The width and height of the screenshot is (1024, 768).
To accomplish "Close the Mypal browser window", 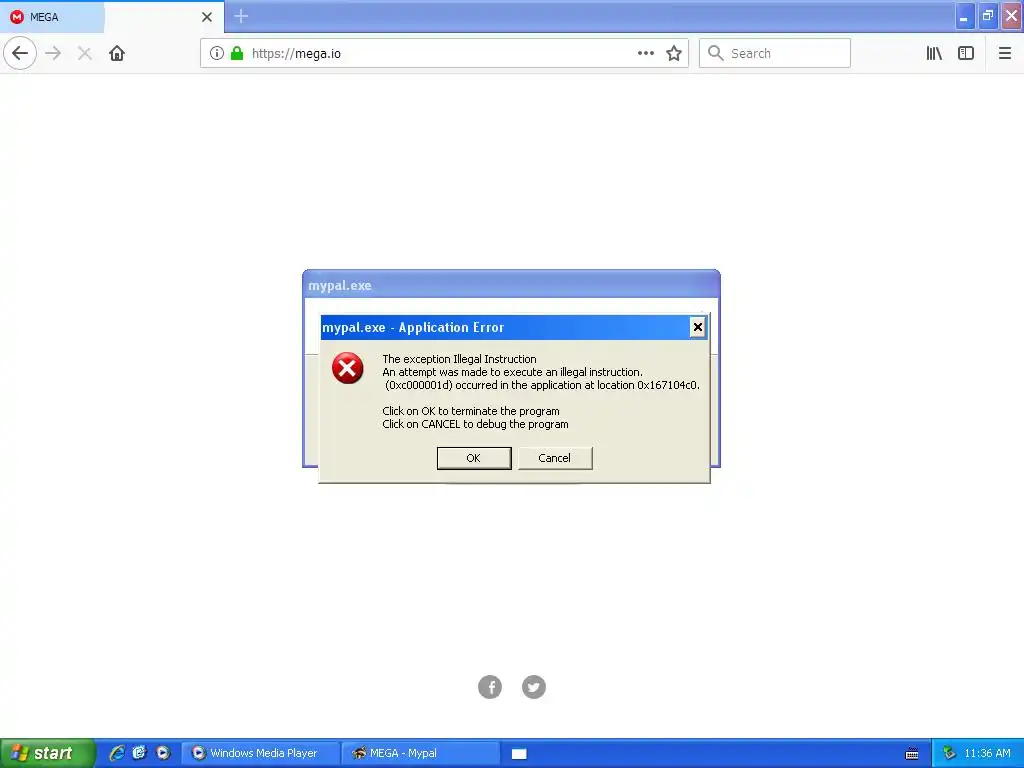I will [x=1012, y=16].
